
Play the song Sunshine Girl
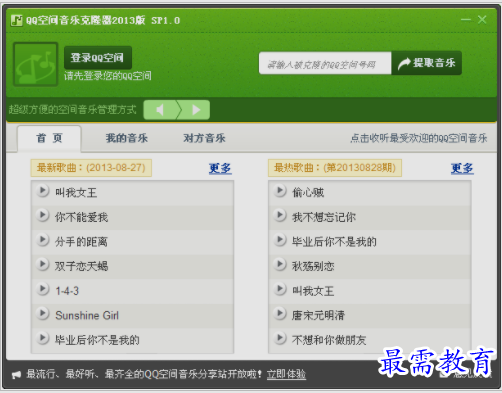coord(43,314)
